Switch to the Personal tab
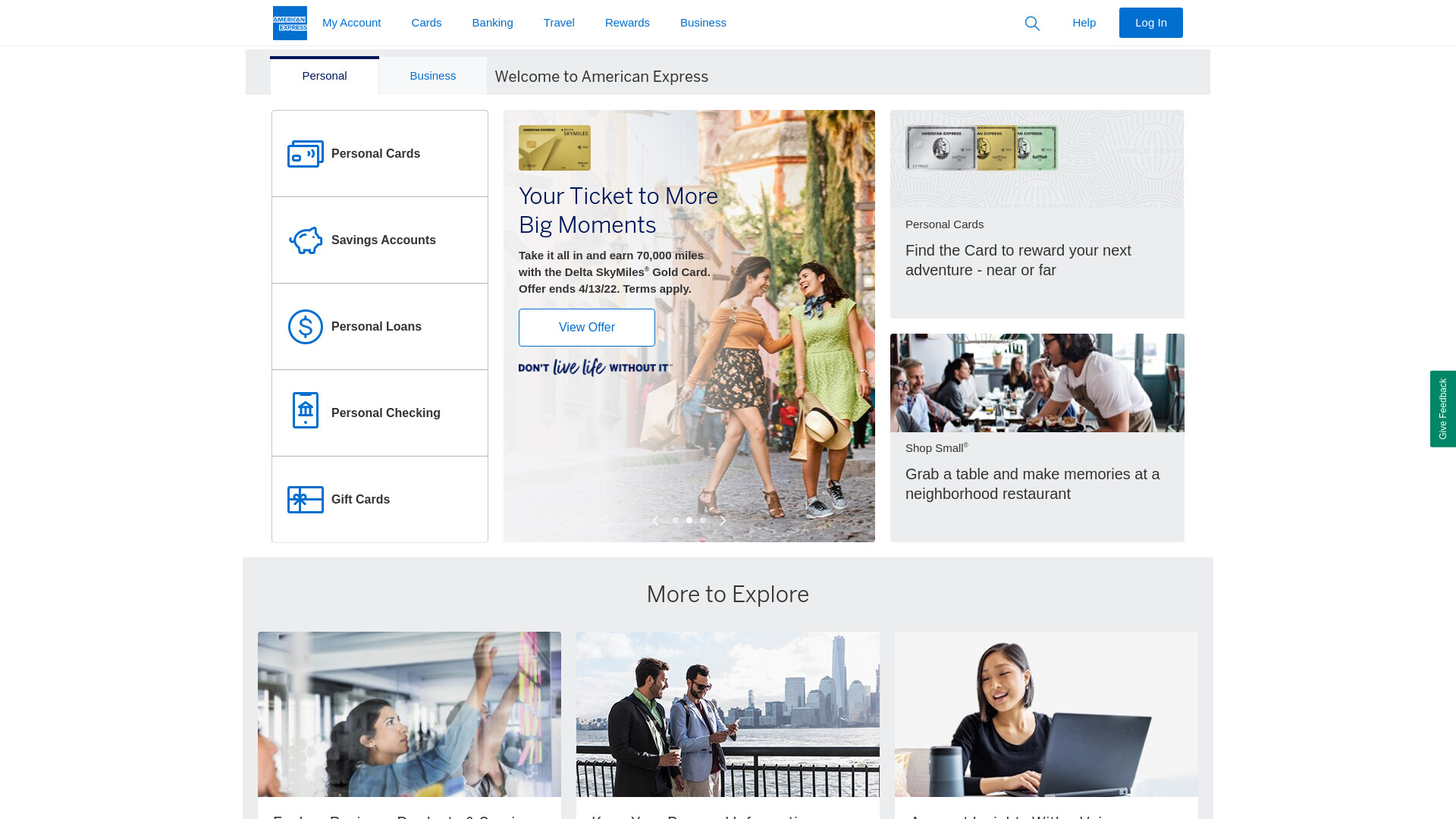The height and width of the screenshot is (819, 1456). tap(325, 76)
